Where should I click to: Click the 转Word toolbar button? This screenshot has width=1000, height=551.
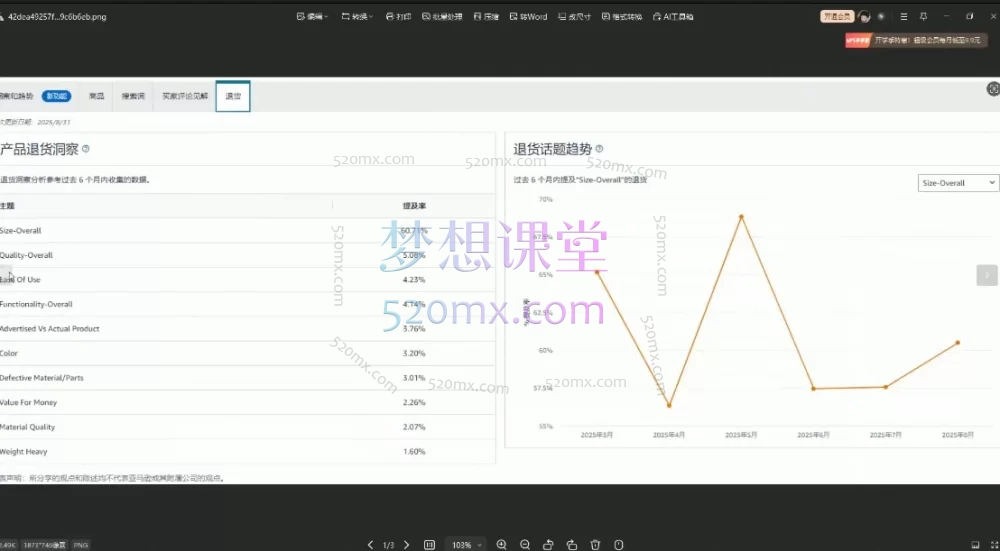point(529,17)
